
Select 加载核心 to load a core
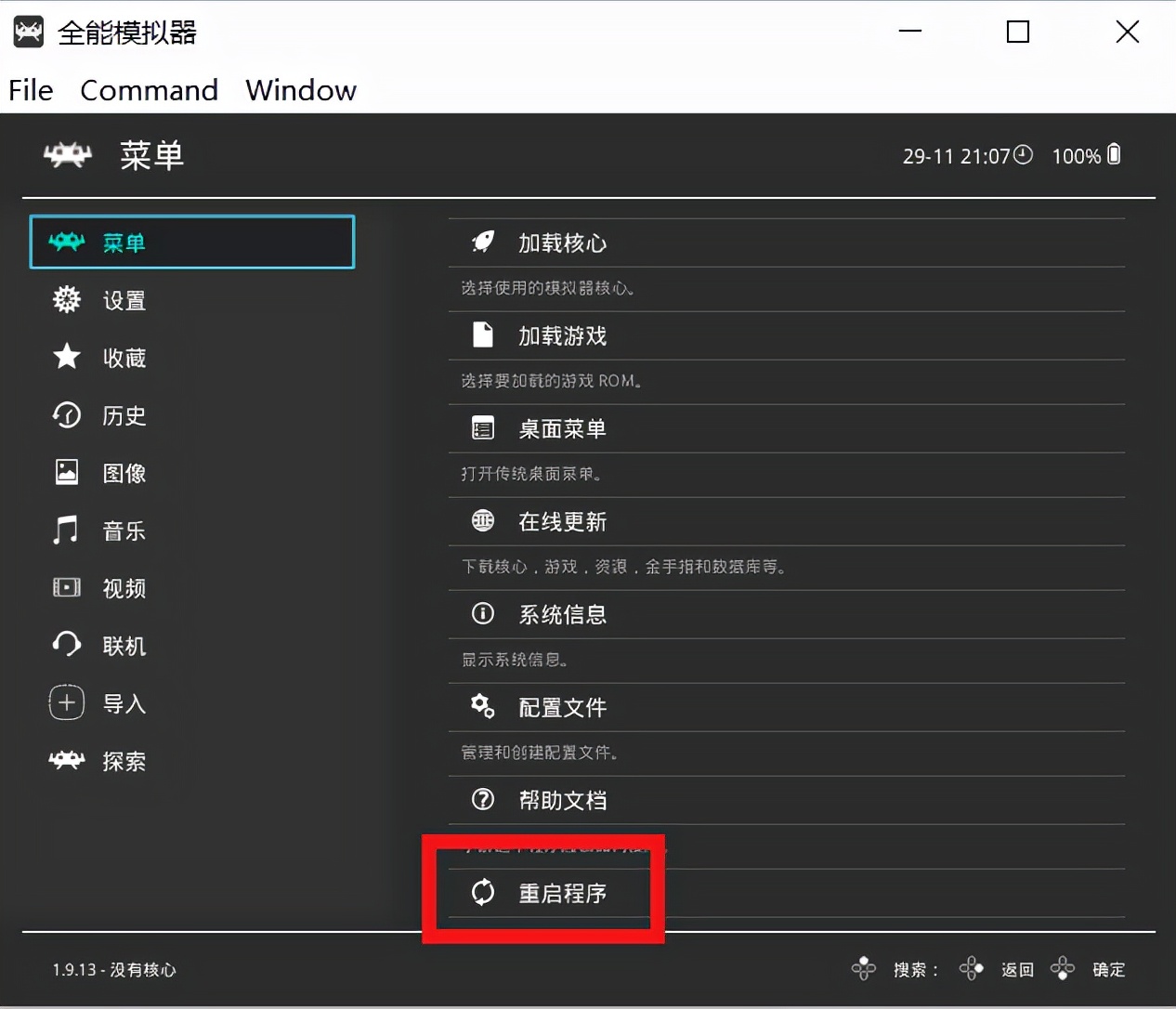pos(562,242)
